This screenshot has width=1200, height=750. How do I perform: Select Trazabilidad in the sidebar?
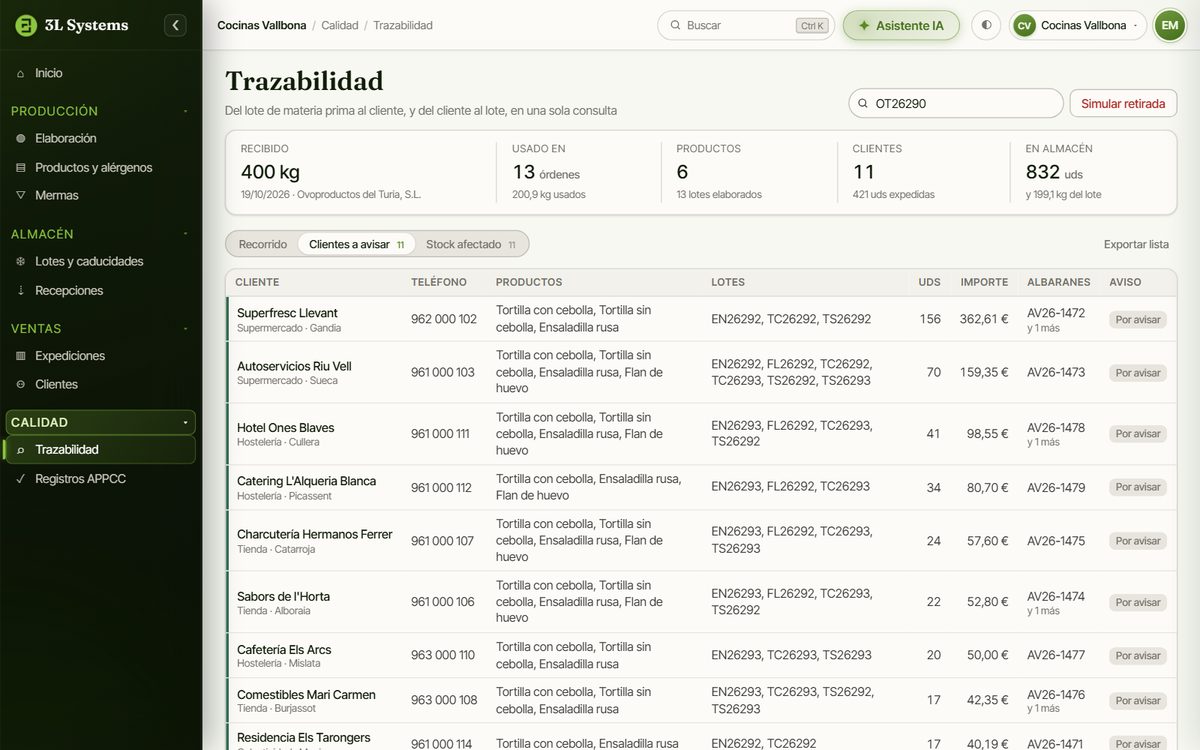pyautogui.click(x=100, y=450)
